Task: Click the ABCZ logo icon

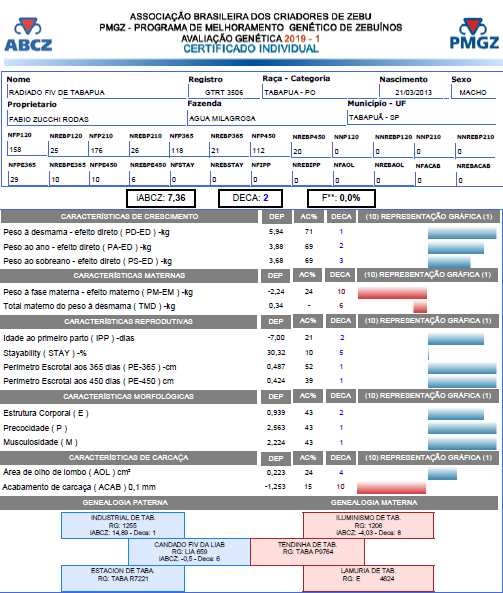Action: (x=28, y=34)
